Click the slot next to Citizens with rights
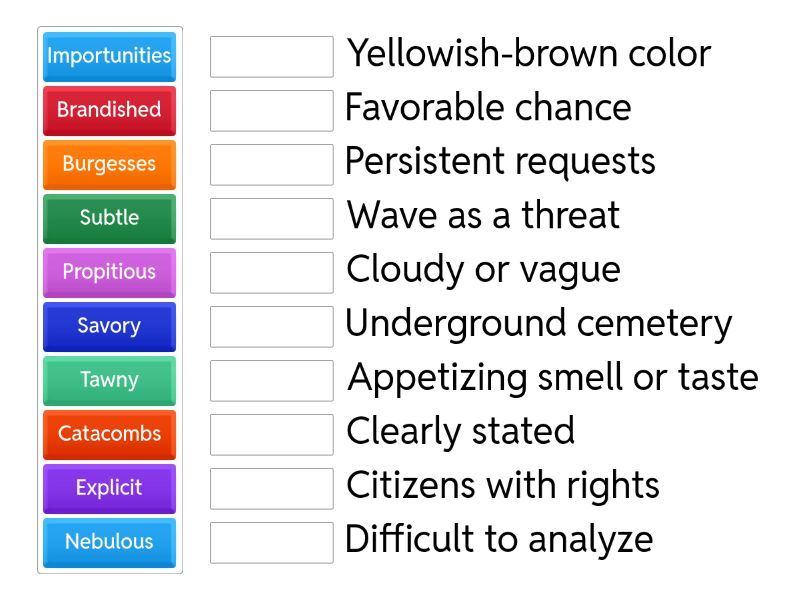Viewport: 800px width, 600px height. [x=271, y=488]
